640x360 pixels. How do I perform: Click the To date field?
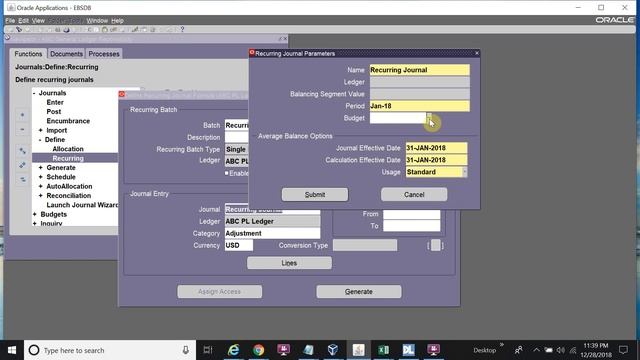(x=411, y=226)
